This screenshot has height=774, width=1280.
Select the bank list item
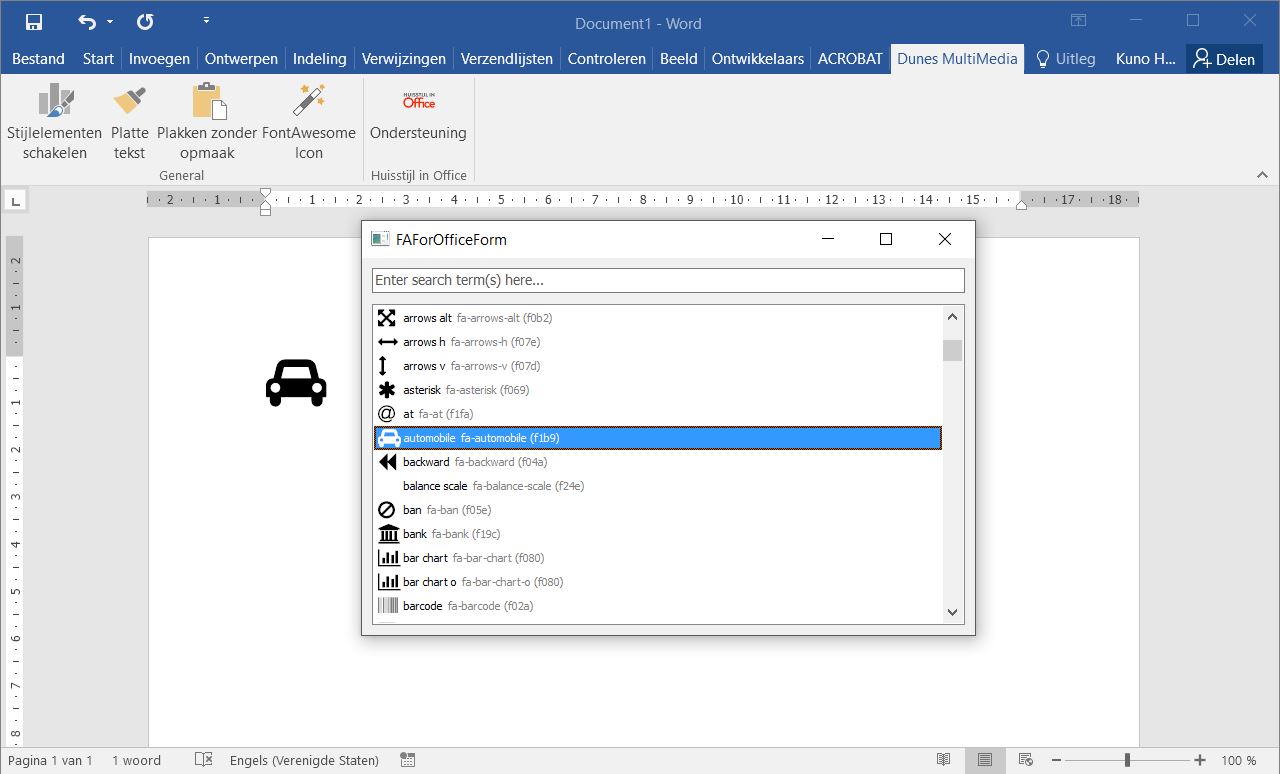click(x=657, y=534)
